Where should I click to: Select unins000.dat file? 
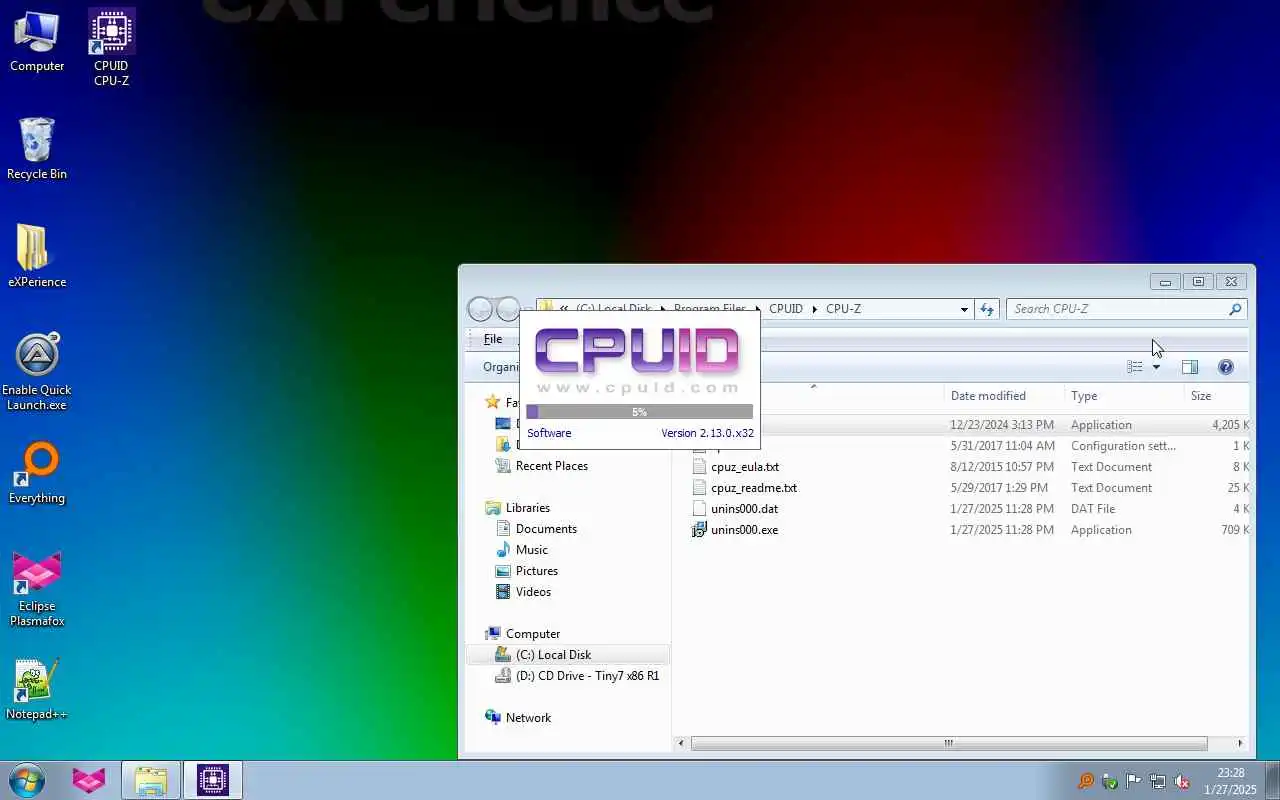(x=744, y=509)
